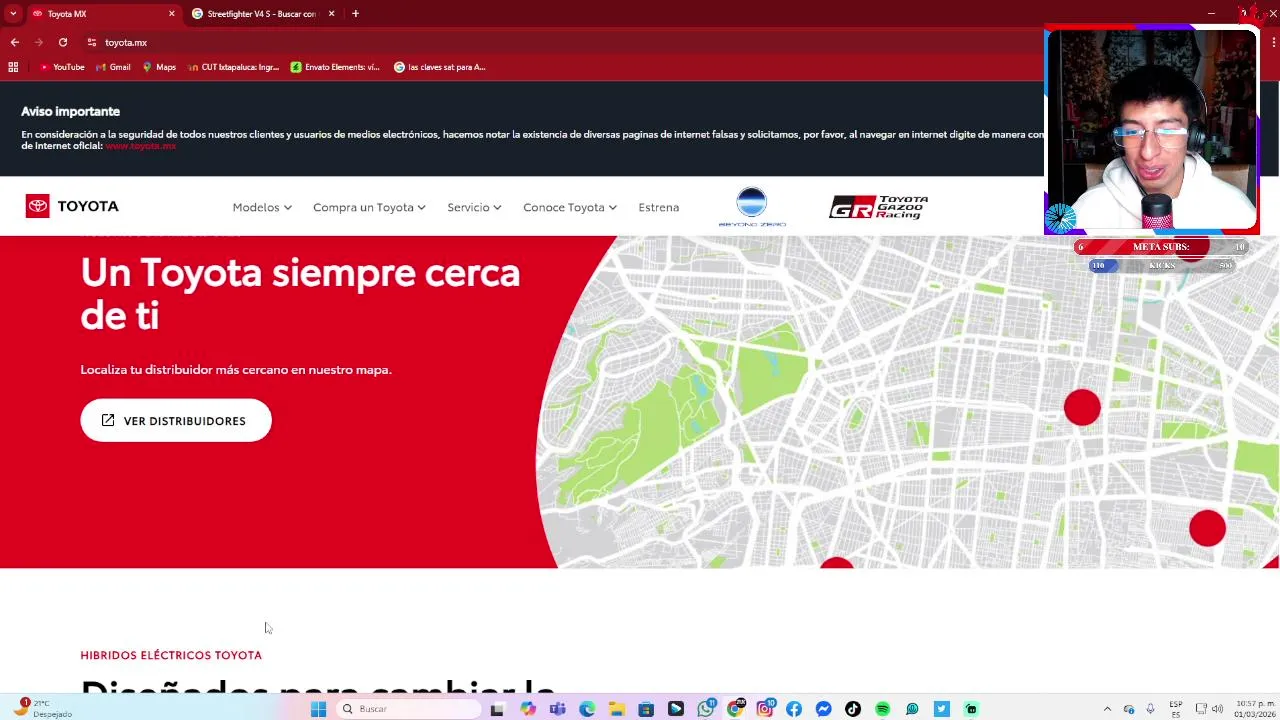Click the VER DISTRIBUIDORES button
The image size is (1280, 720).
176,421
